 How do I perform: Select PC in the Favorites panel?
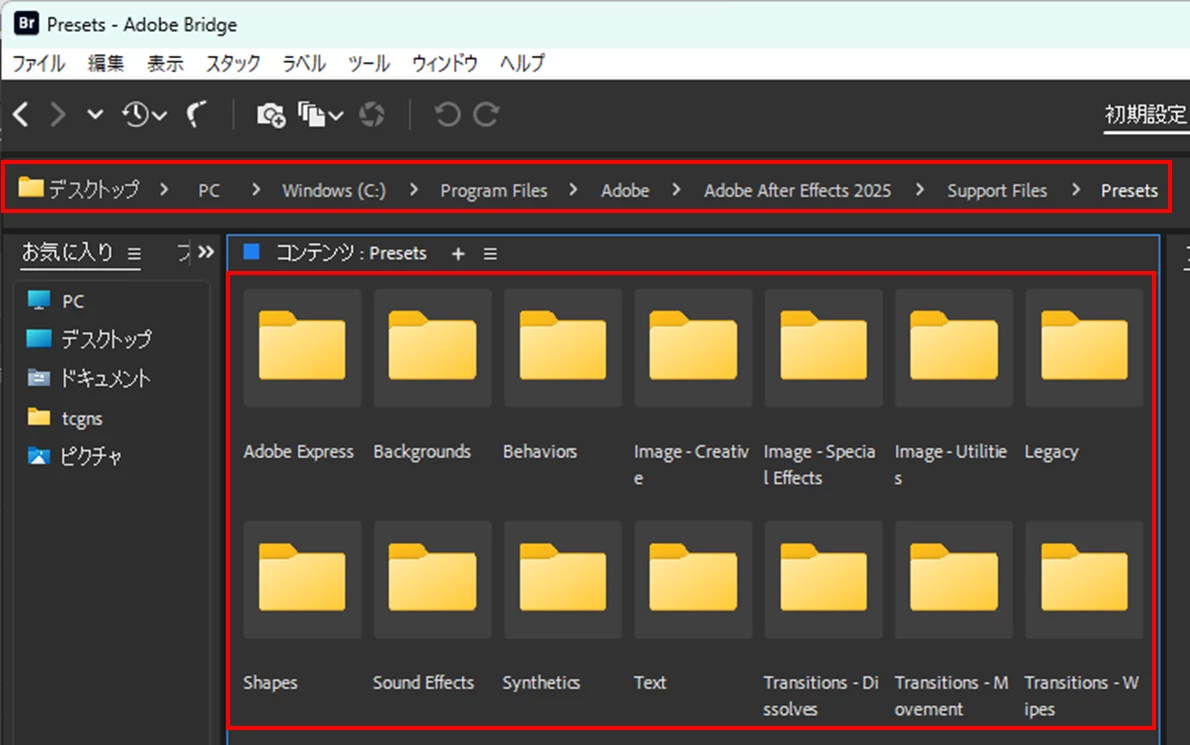55,301
